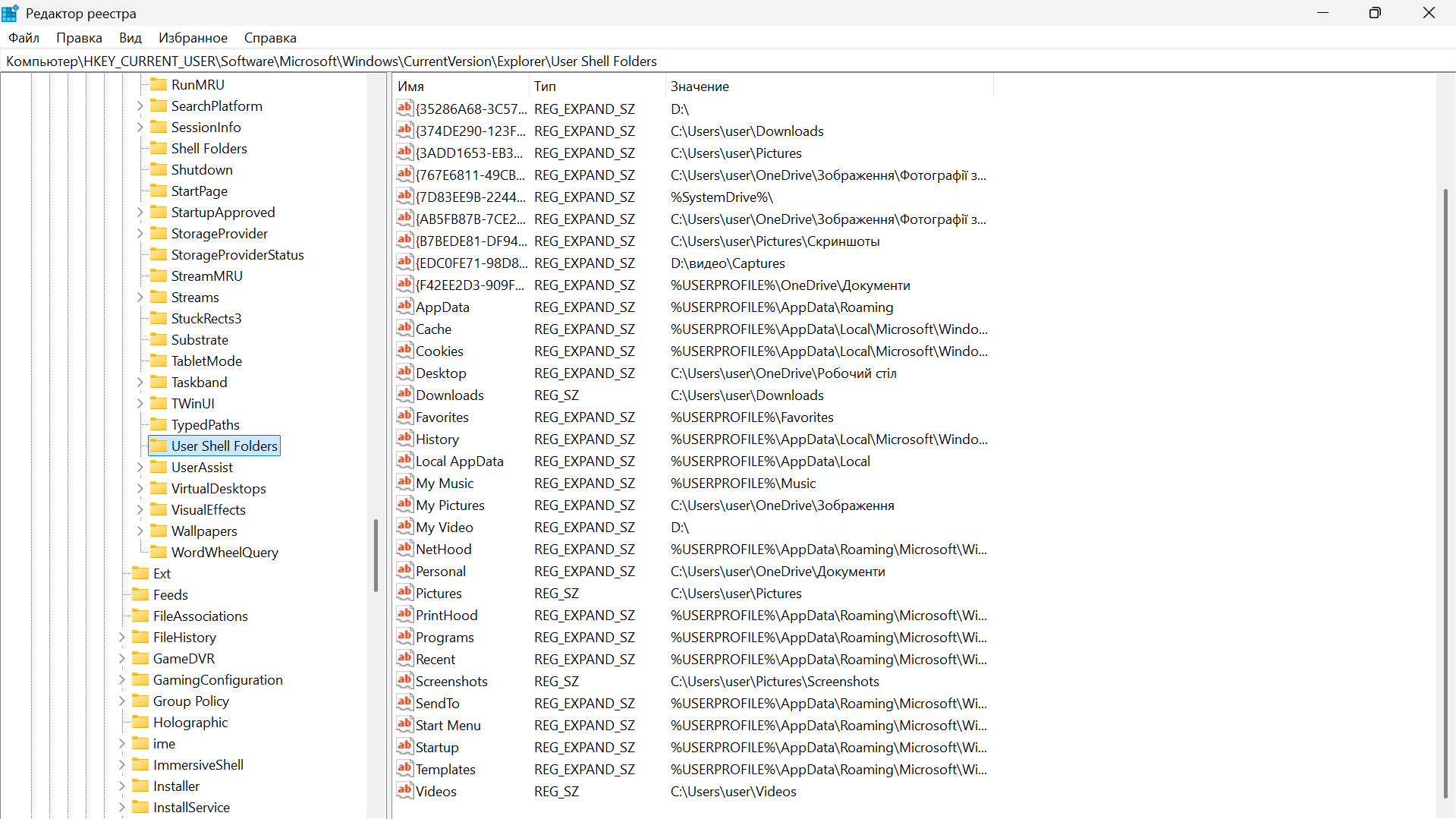The height and width of the screenshot is (819, 1456).
Task: Expand the VirtualDesktops node
Action: point(140,489)
